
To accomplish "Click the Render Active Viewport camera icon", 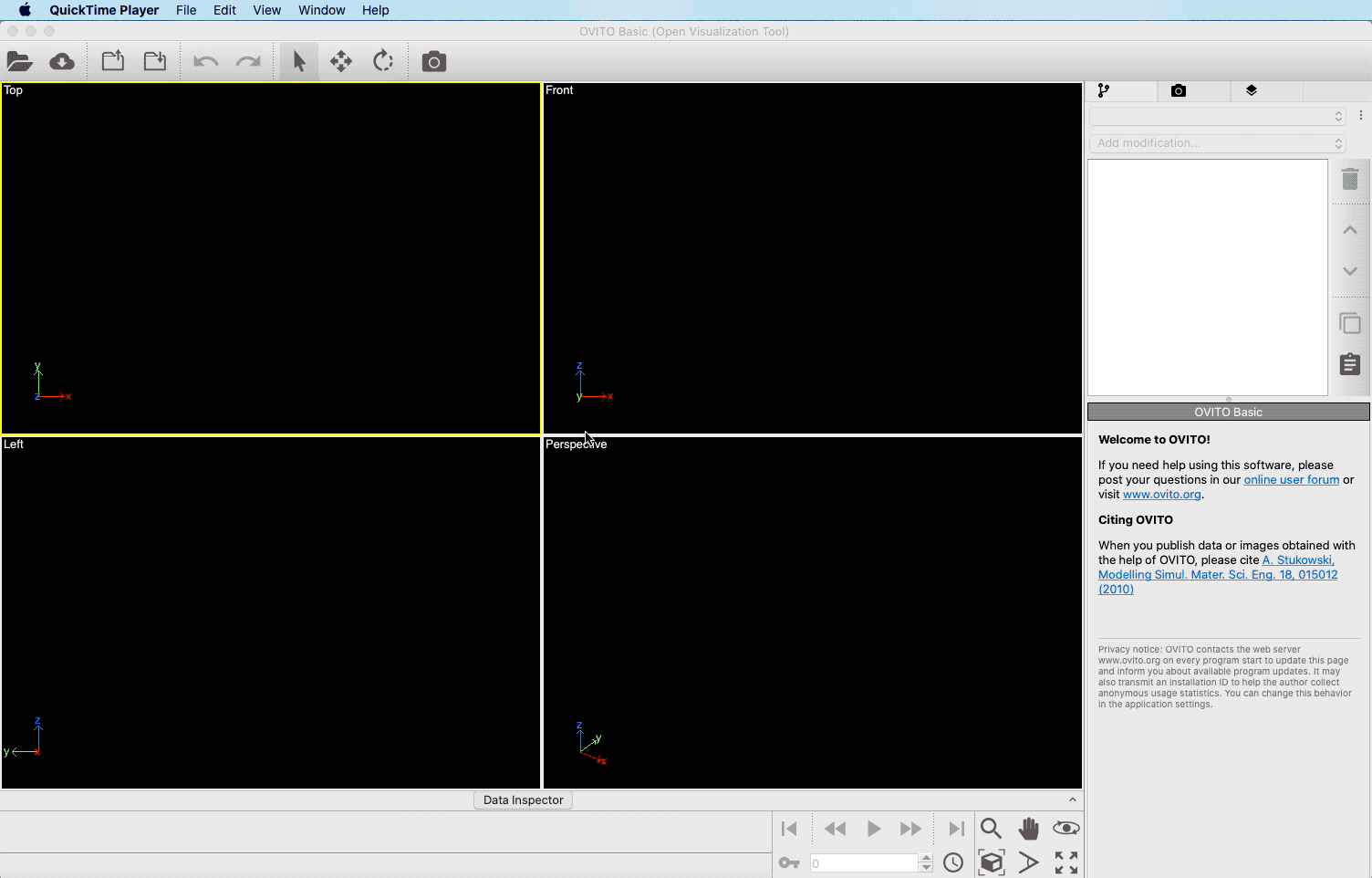I will pos(434,62).
